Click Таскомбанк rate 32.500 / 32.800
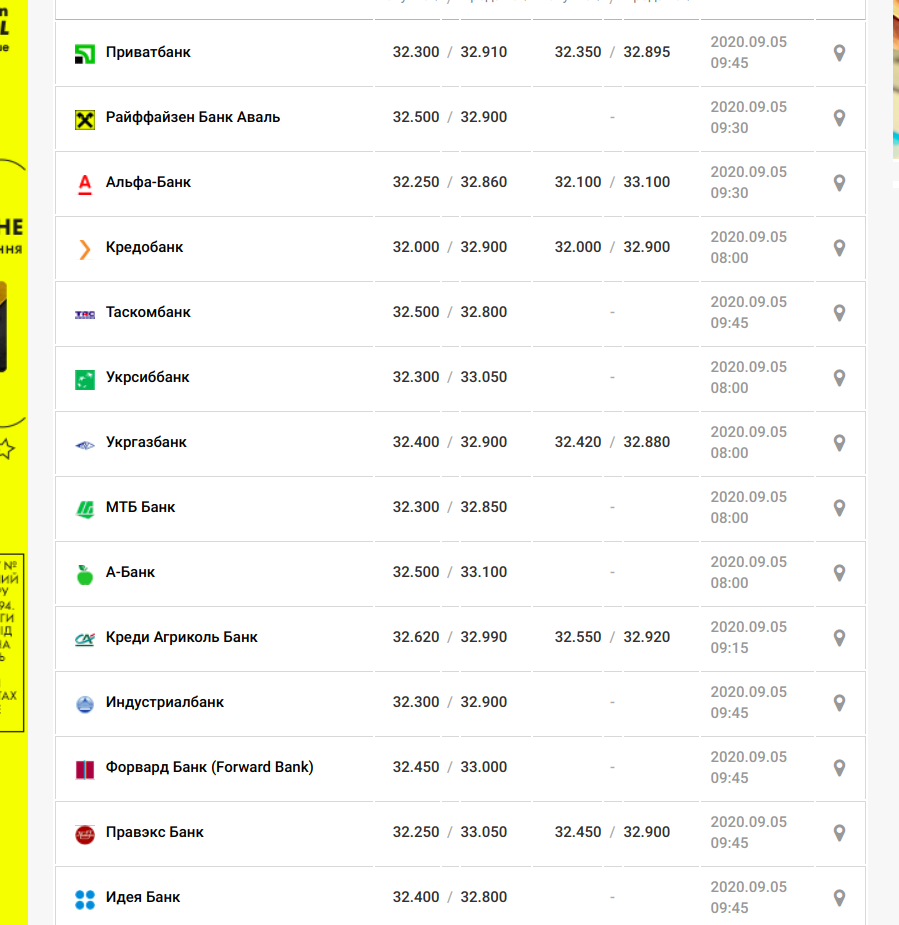This screenshot has width=899, height=925. (x=450, y=312)
